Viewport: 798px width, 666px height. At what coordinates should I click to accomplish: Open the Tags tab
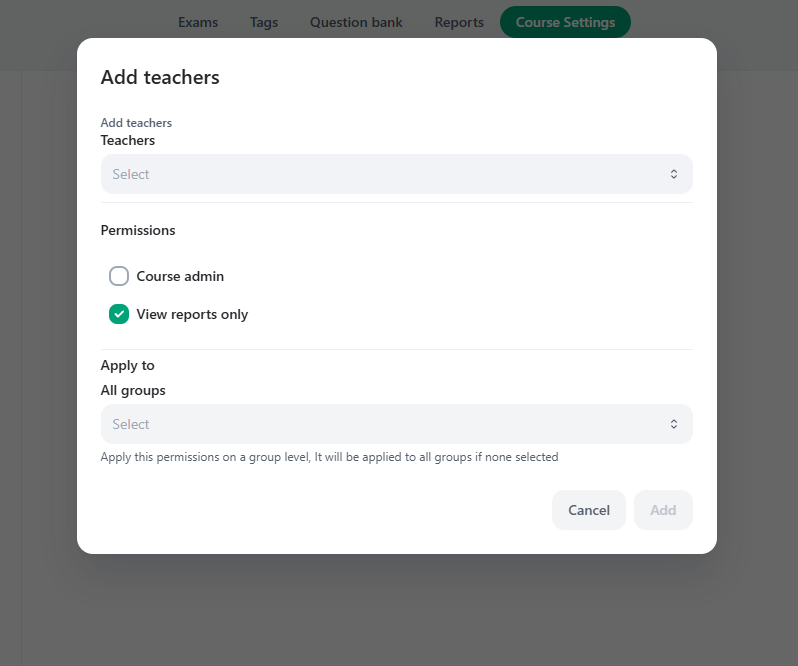pos(264,22)
